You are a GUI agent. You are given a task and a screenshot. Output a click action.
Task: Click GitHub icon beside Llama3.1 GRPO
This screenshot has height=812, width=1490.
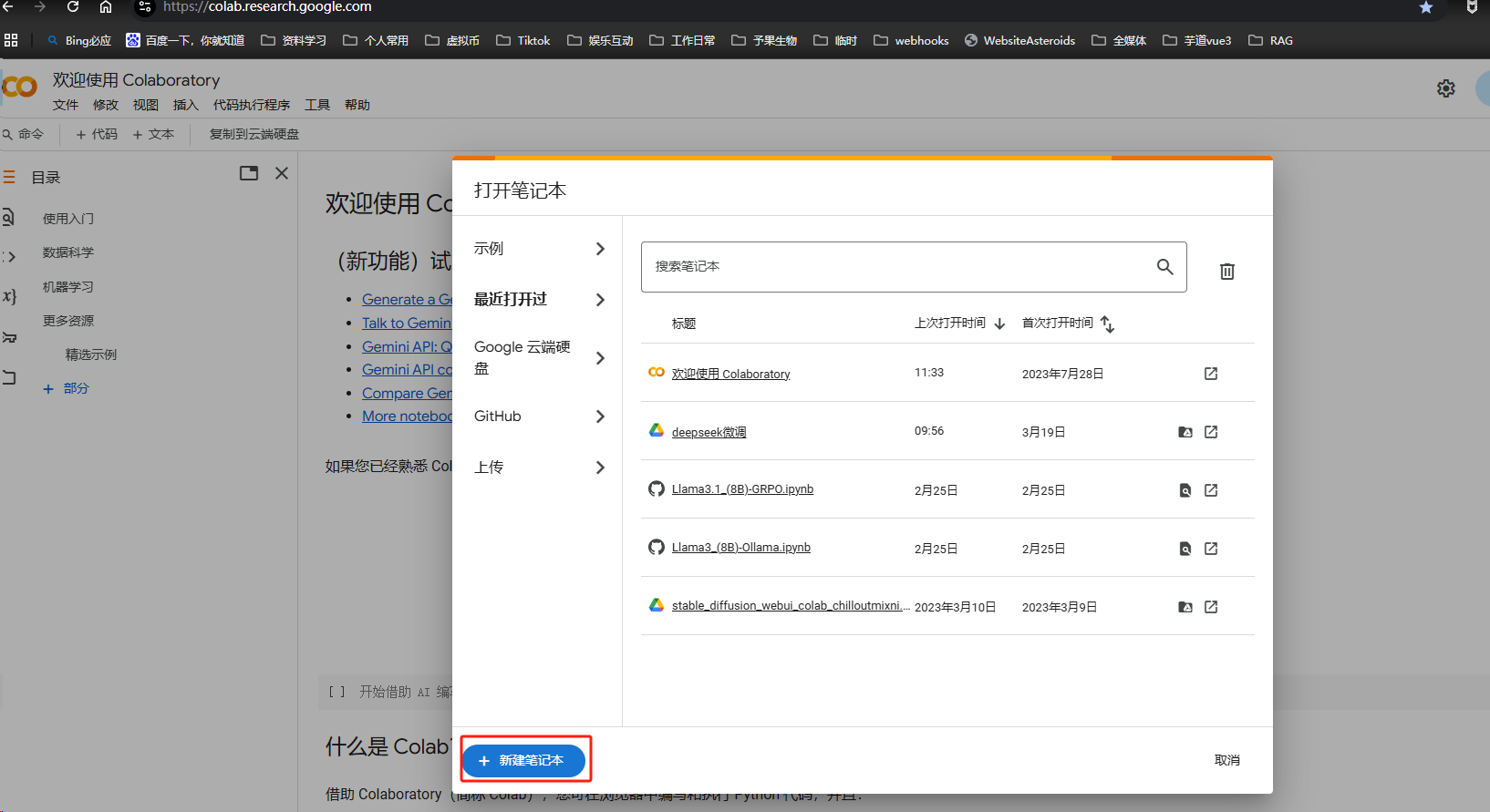click(x=656, y=488)
